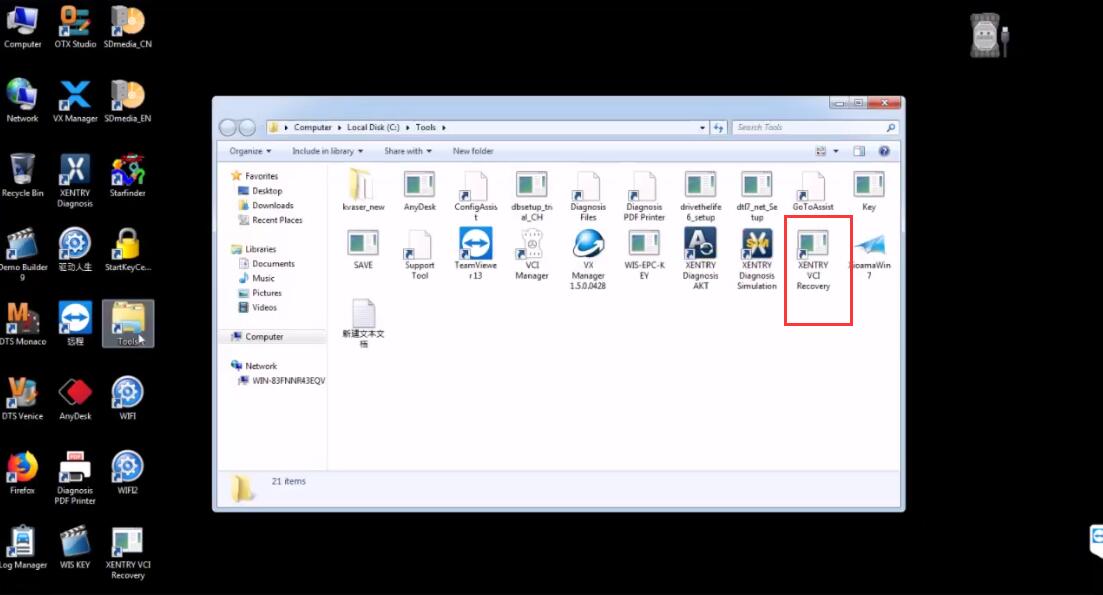Click New folder button
The image size is (1103, 595).
click(x=473, y=151)
